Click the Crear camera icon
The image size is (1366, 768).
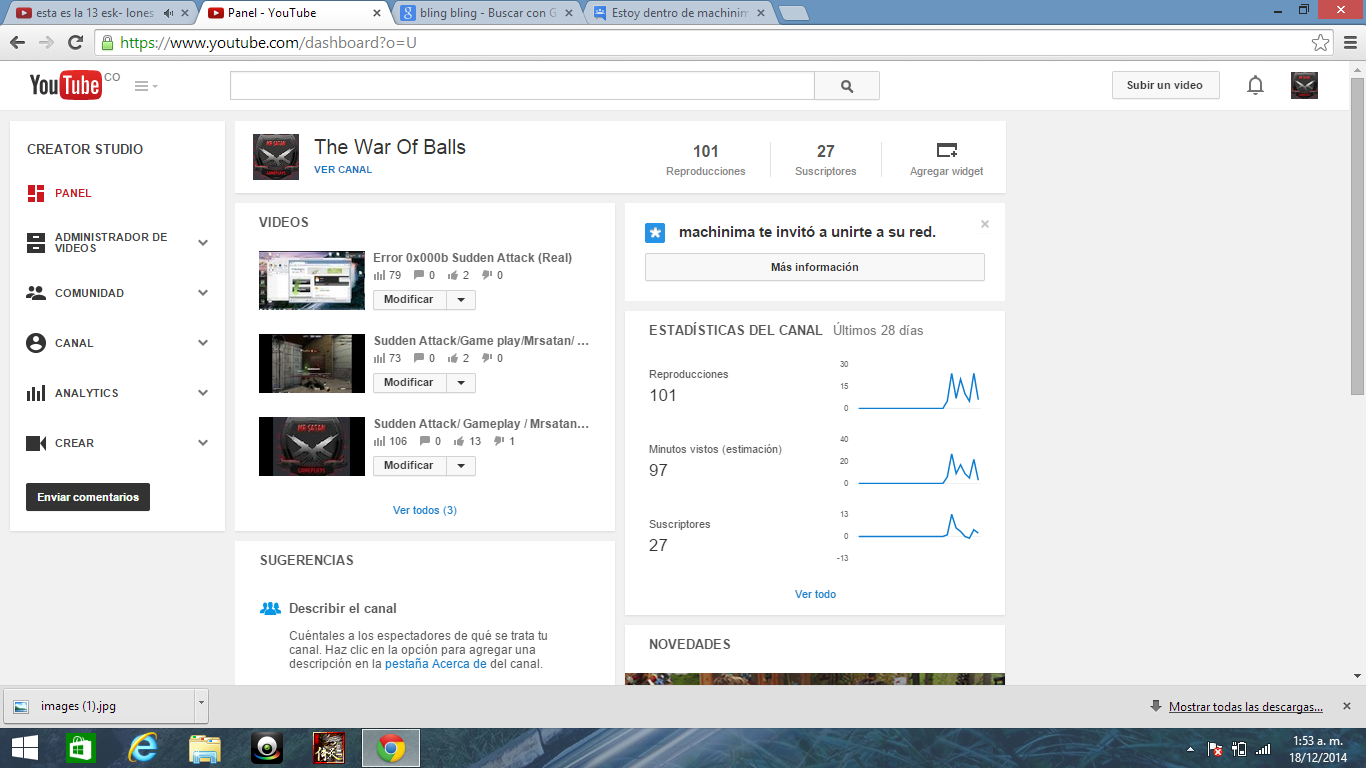point(36,443)
